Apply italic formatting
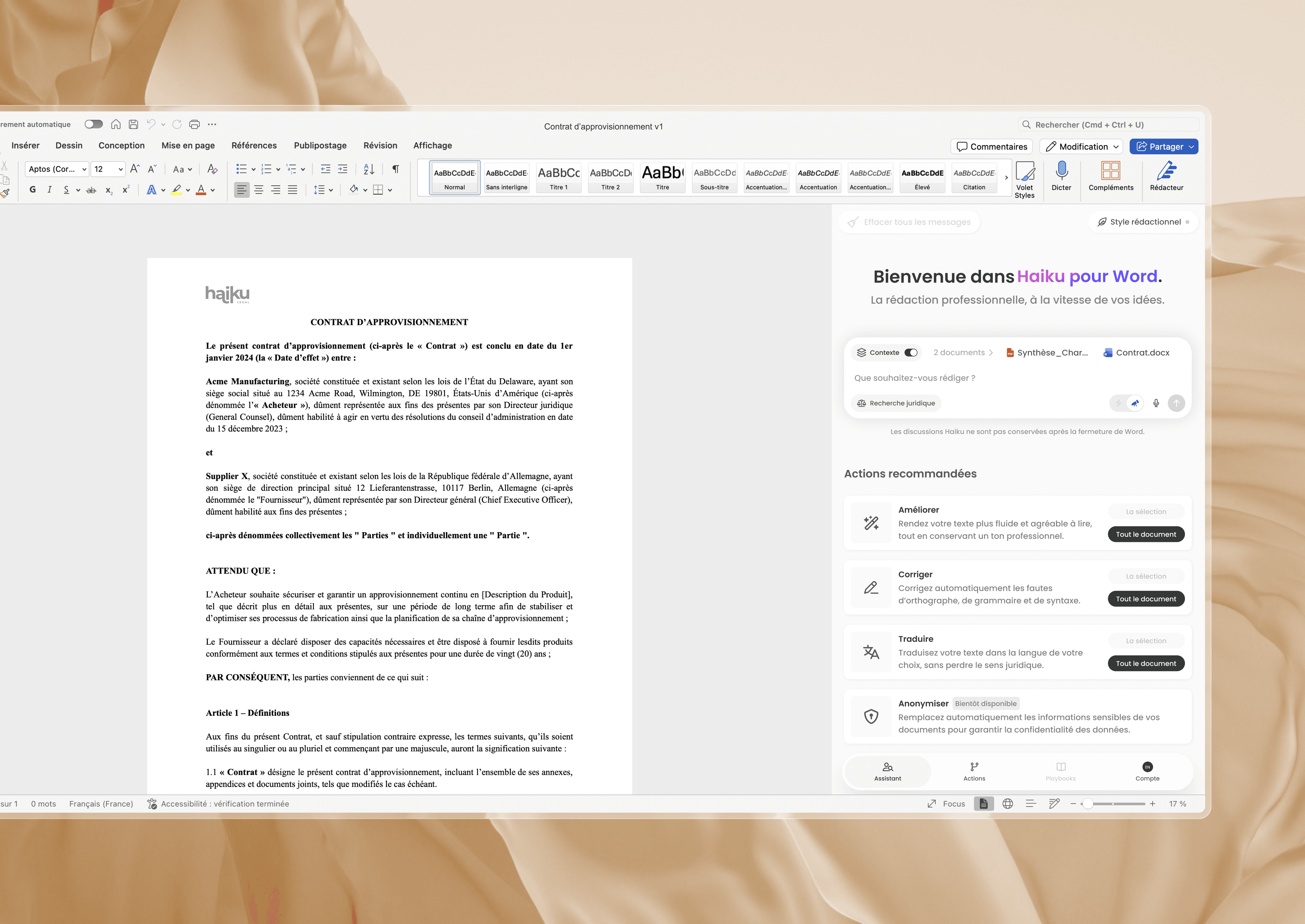The height and width of the screenshot is (924, 1305). coord(50,190)
